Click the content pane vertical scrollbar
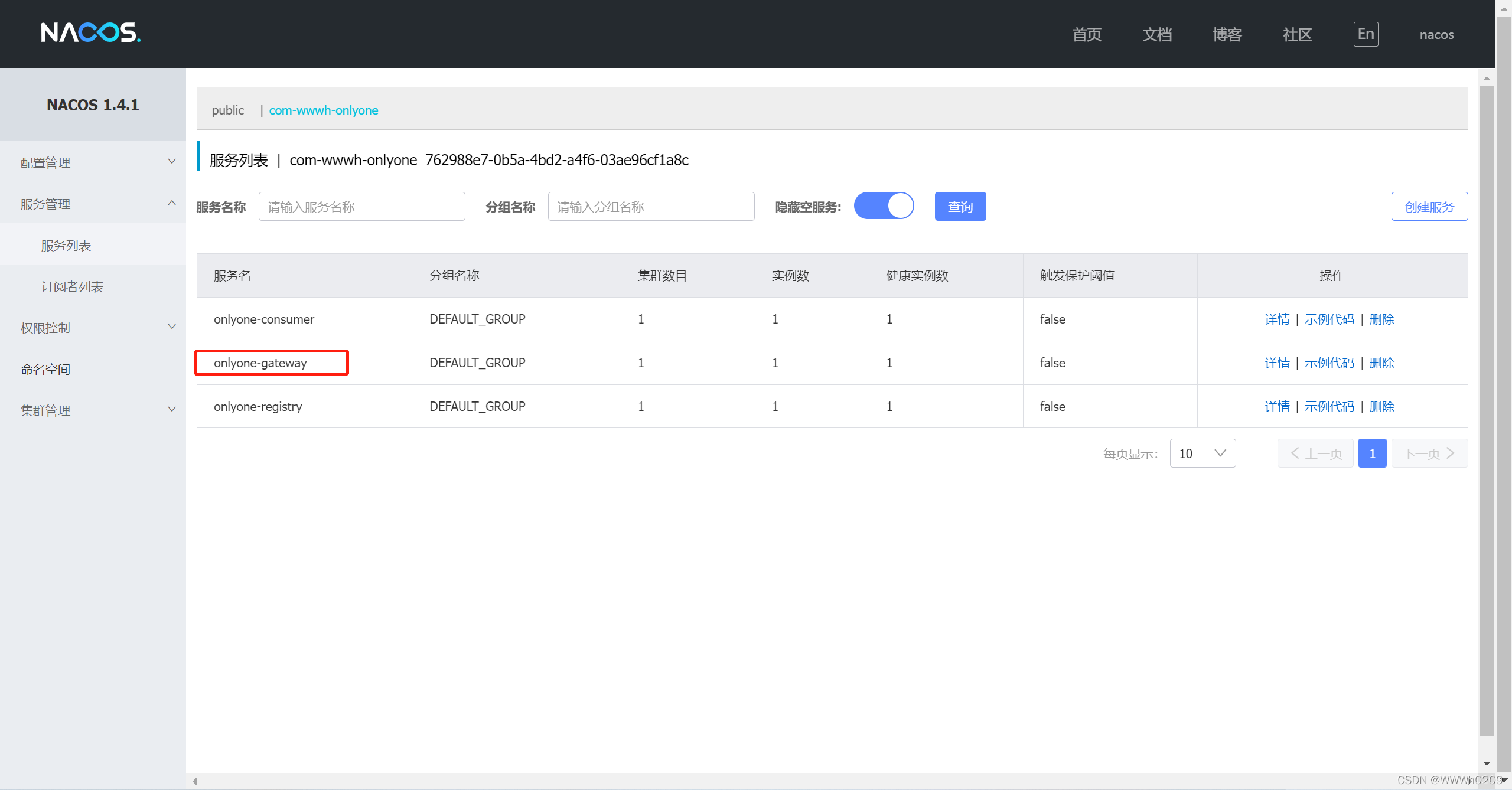The height and width of the screenshot is (790, 1512). click(1487, 411)
